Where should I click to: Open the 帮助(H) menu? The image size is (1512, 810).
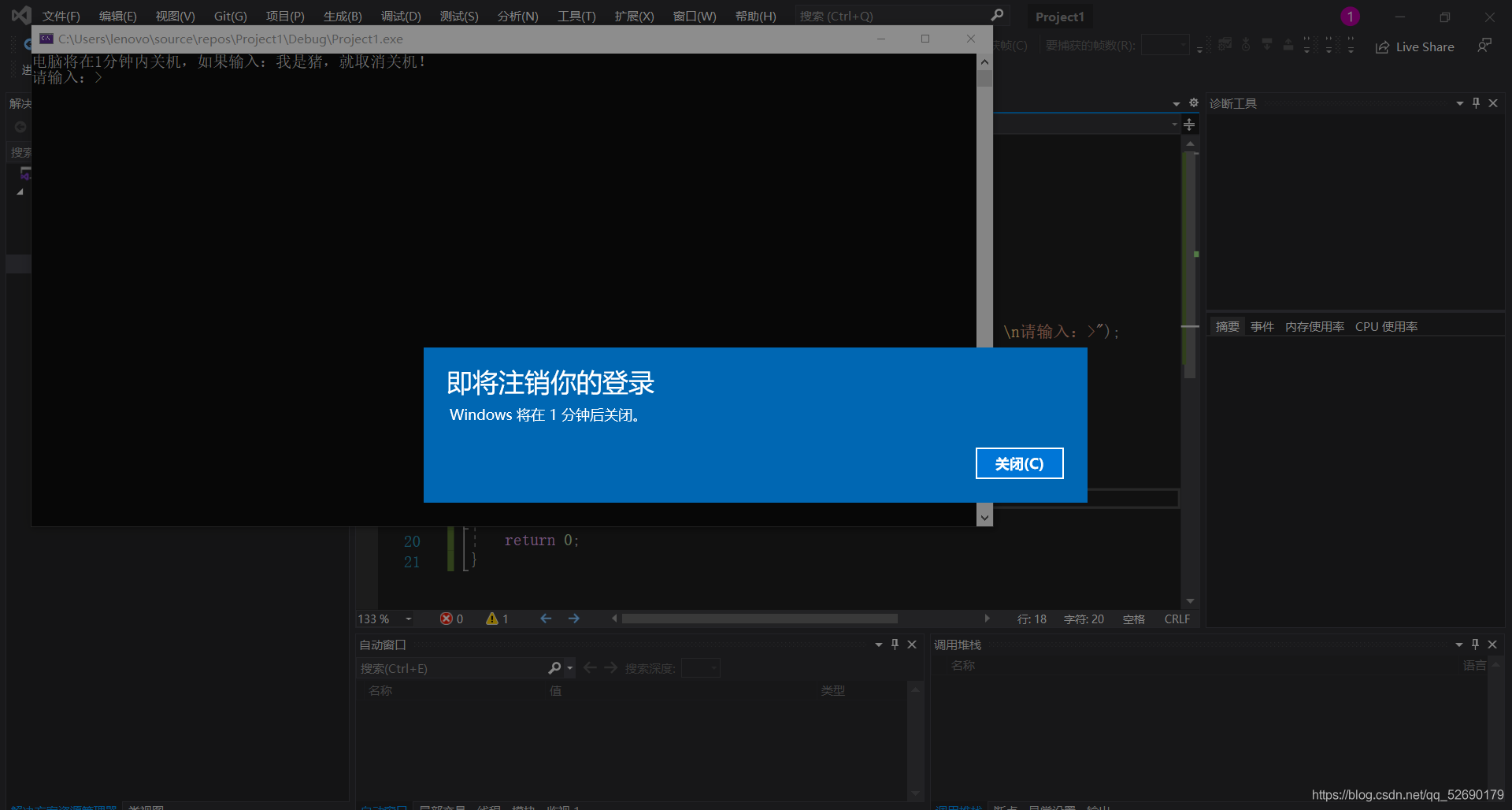(755, 16)
